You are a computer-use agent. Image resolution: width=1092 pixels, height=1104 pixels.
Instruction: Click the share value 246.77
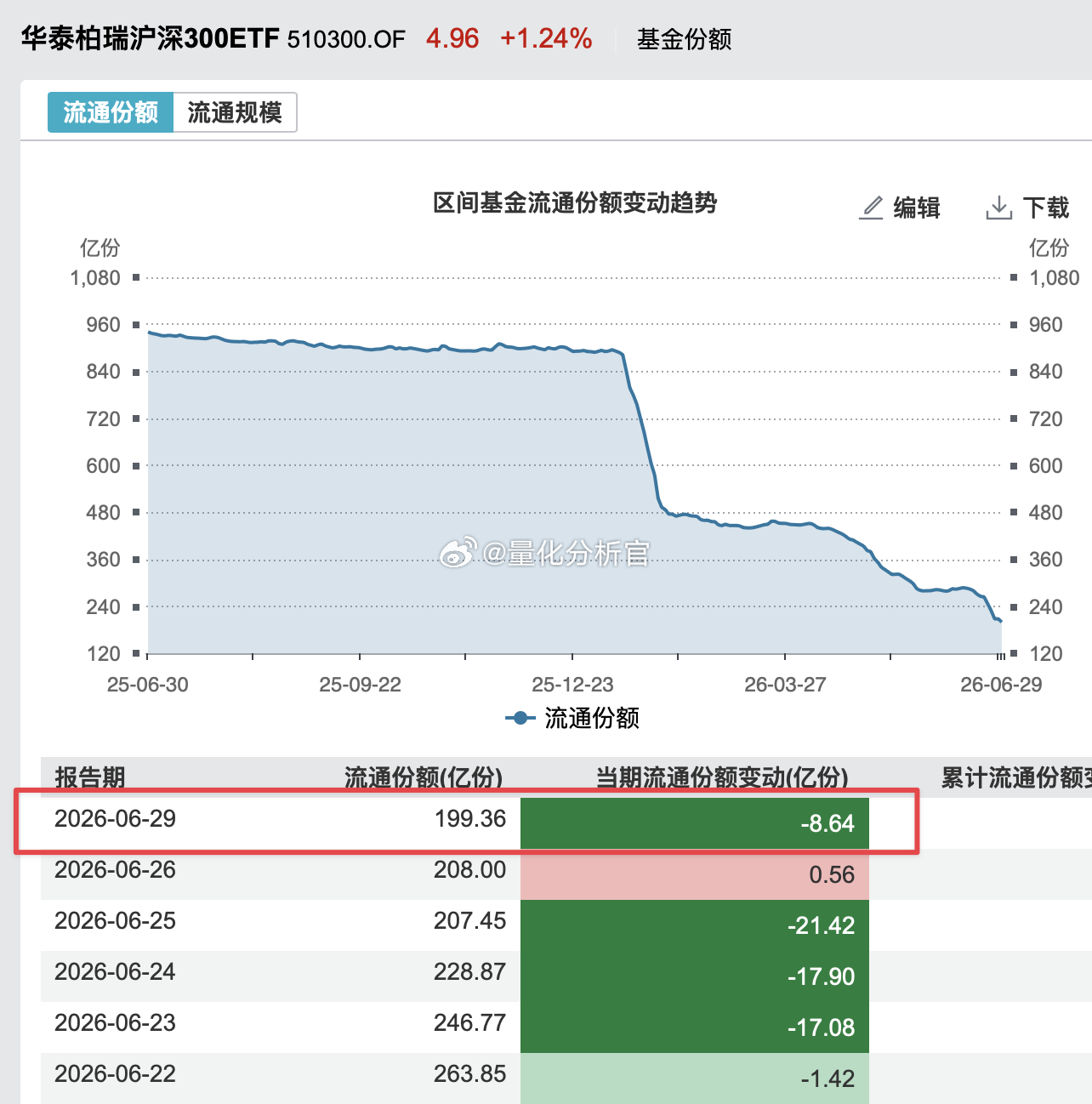pyautogui.click(x=470, y=1022)
